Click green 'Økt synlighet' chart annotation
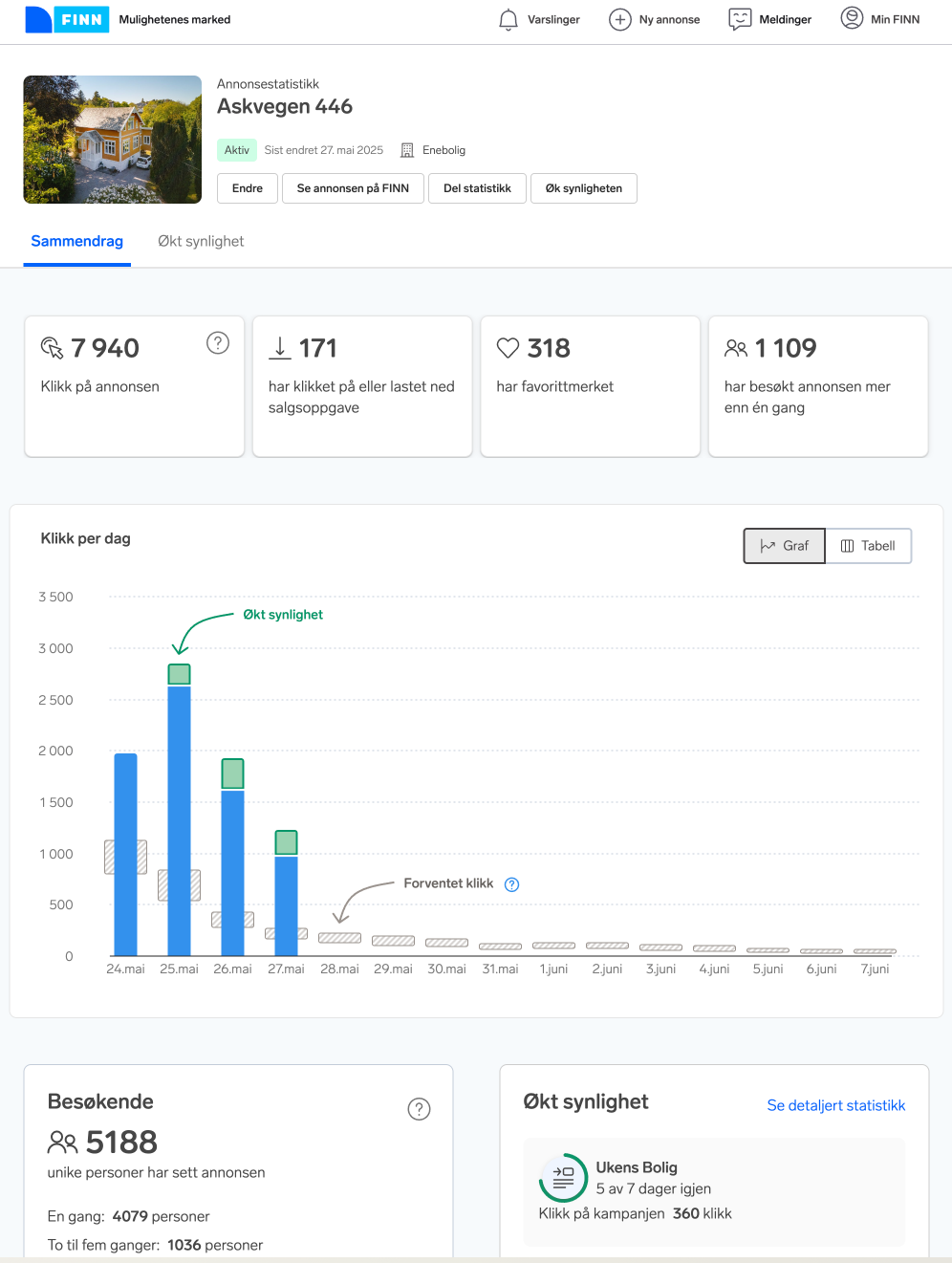 [283, 615]
